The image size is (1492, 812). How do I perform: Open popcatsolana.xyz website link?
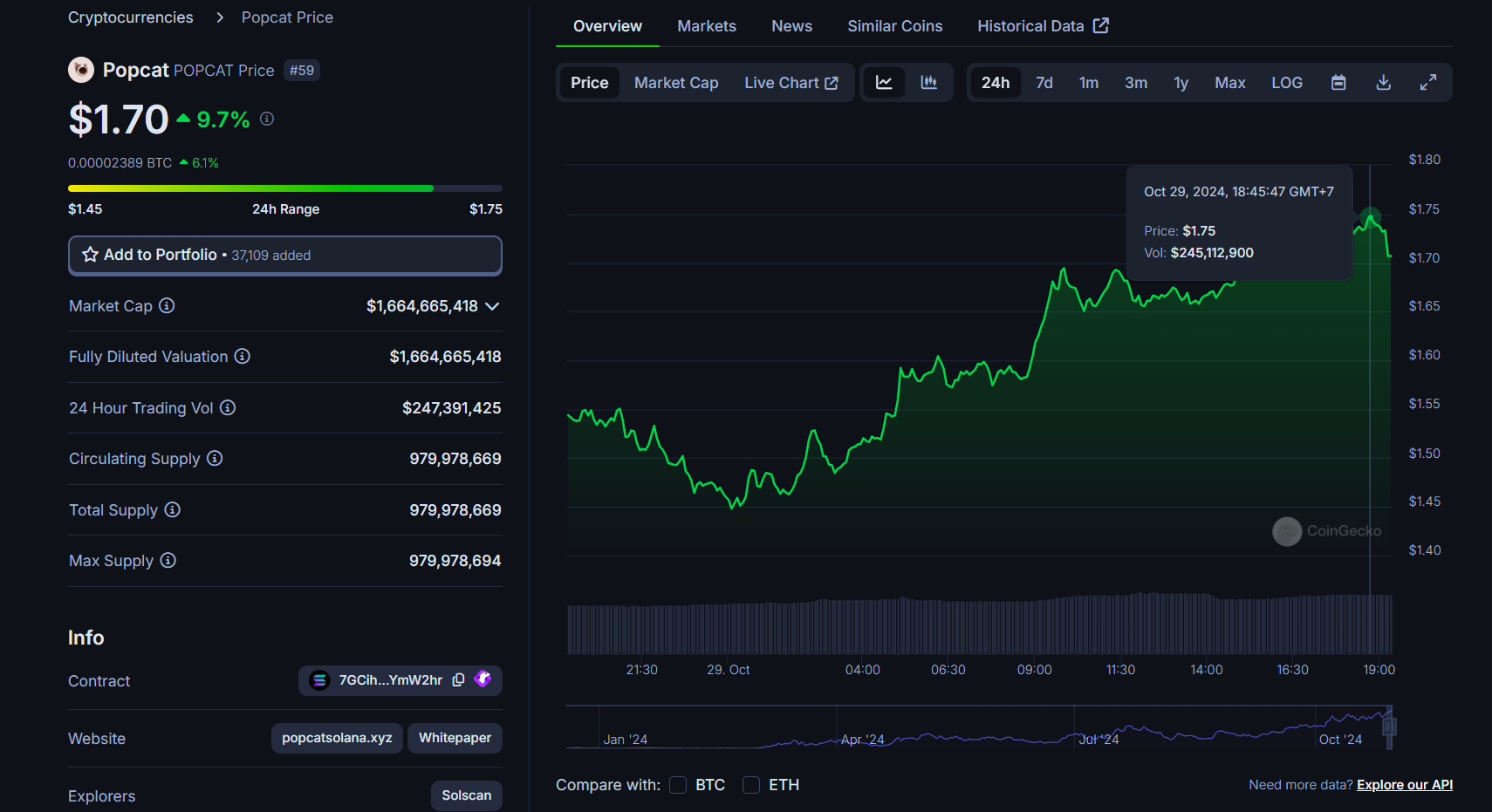(x=337, y=738)
